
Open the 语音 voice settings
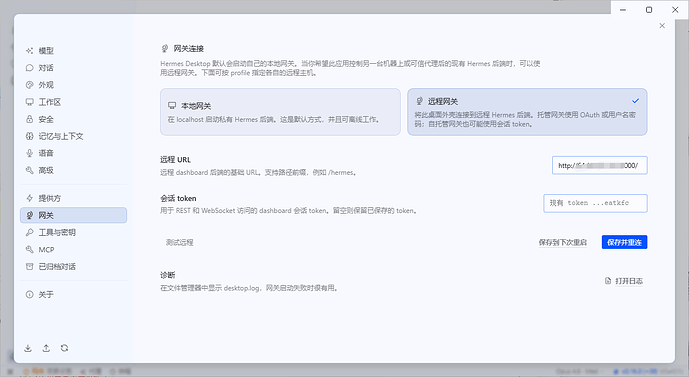(73, 153)
